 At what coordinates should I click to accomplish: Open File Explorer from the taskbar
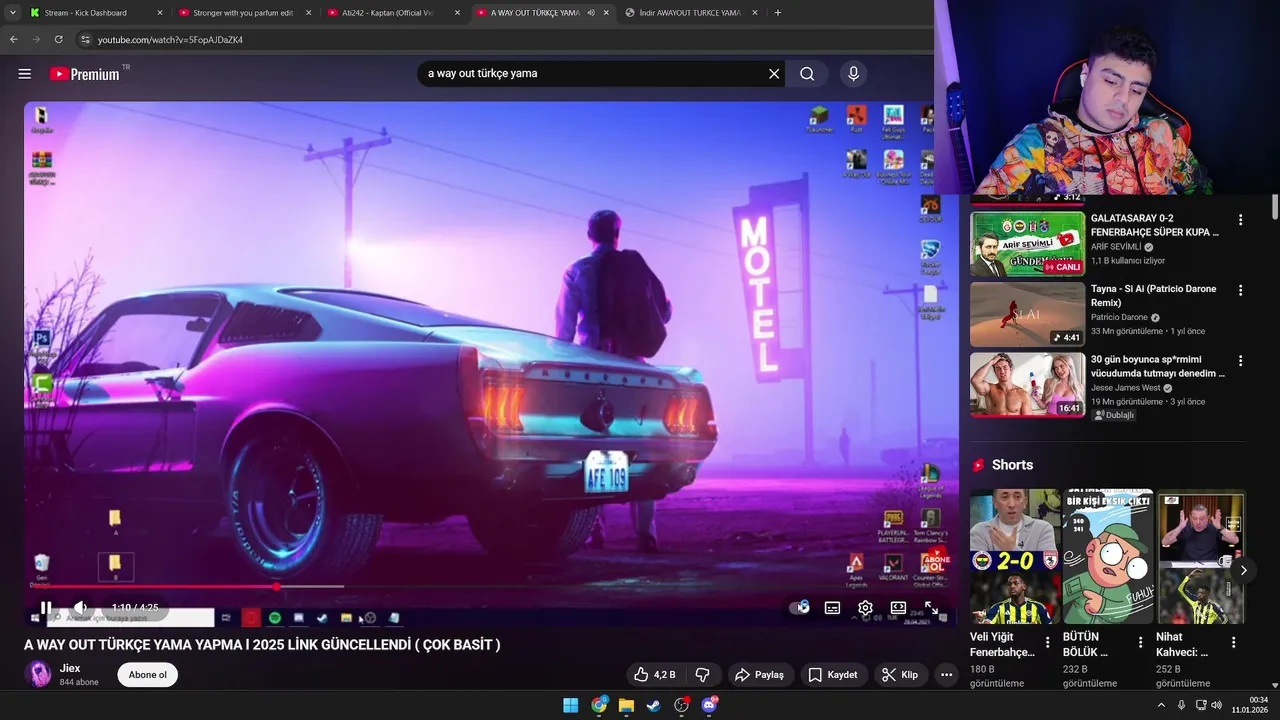point(626,705)
